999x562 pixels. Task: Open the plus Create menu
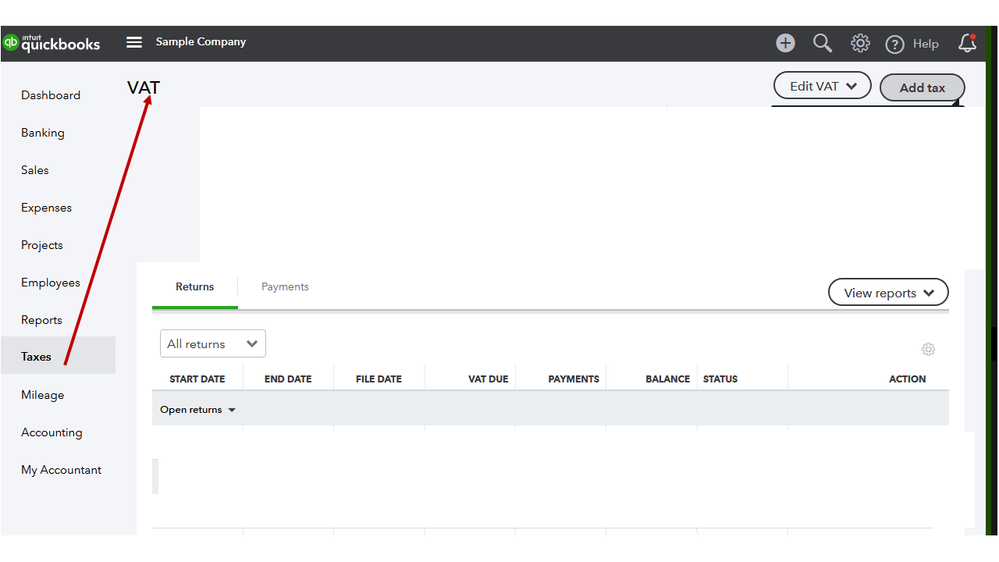pyautogui.click(x=785, y=43)
